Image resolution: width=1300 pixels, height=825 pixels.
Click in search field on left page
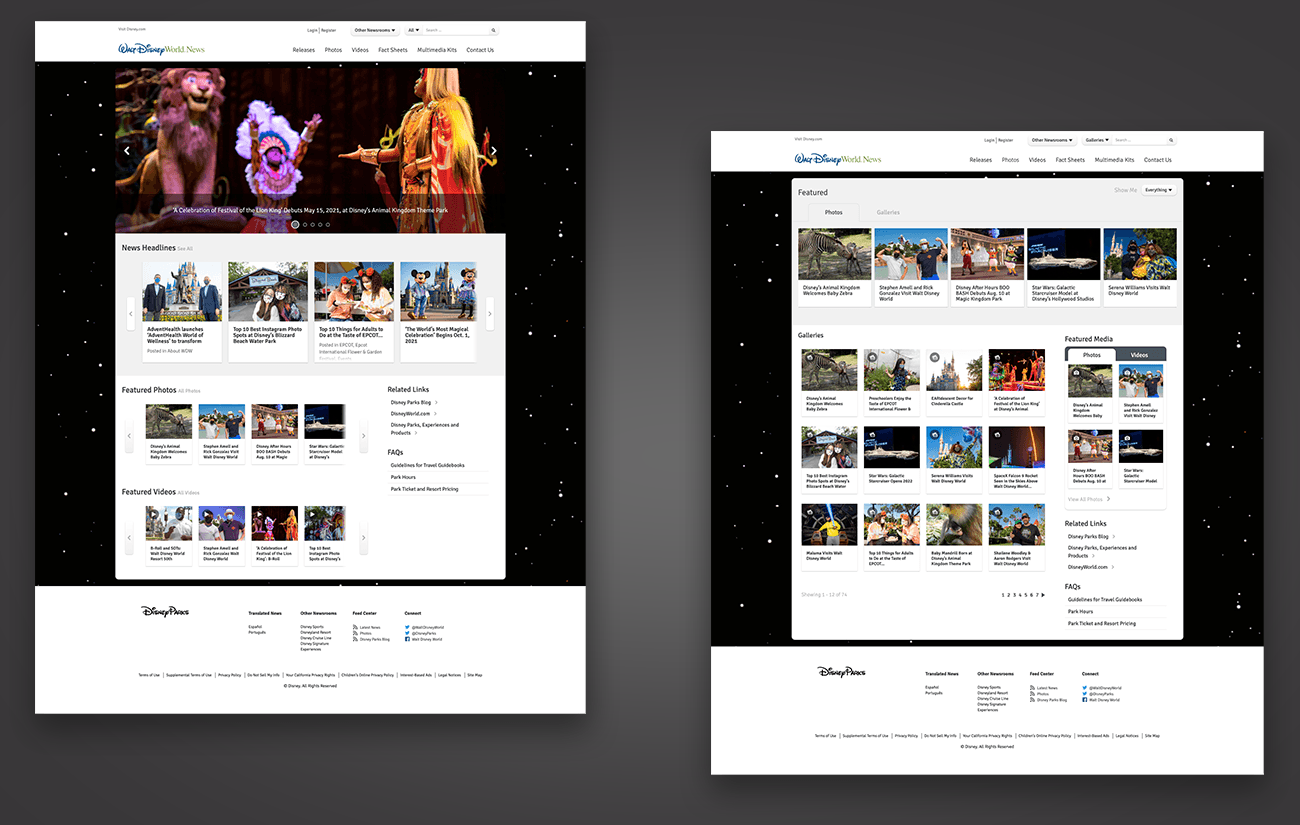point(456,31)
